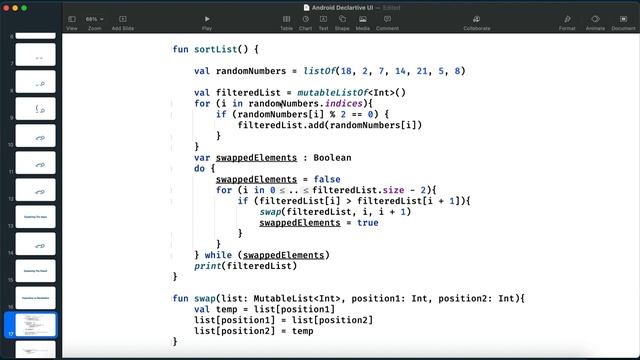Insert a Chart from toolbar

point(305,23)
